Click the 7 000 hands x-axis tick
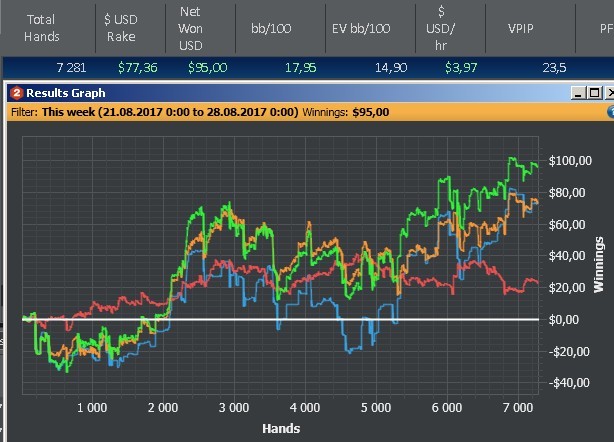Viewport: 614px width, 442px height. 518,408
